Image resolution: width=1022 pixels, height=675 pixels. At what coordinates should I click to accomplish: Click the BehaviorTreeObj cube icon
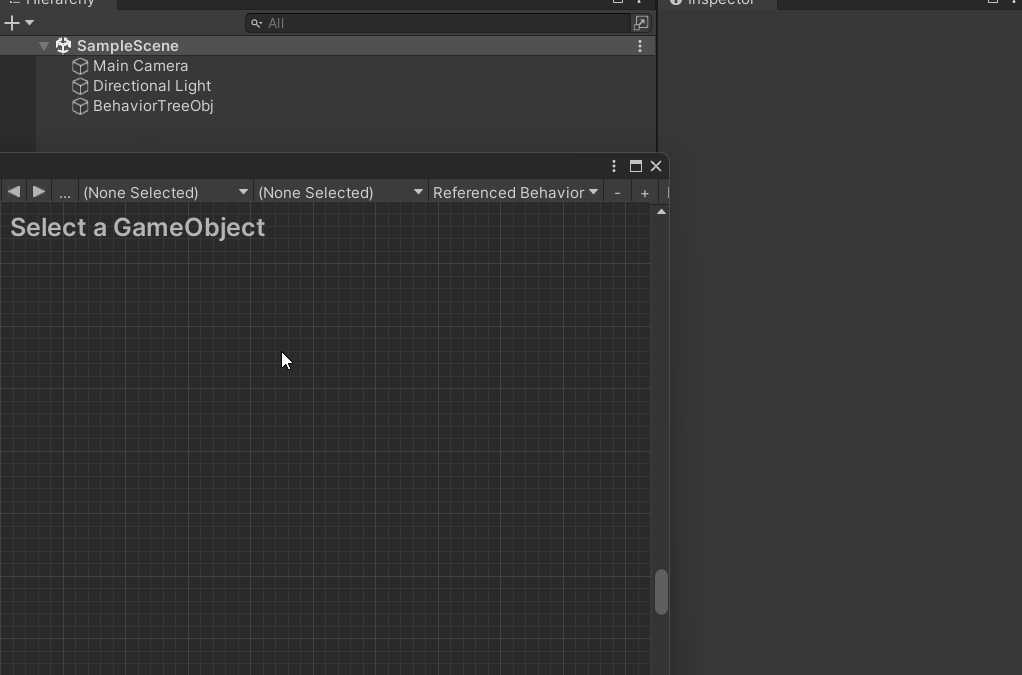[x=80, y=106]
